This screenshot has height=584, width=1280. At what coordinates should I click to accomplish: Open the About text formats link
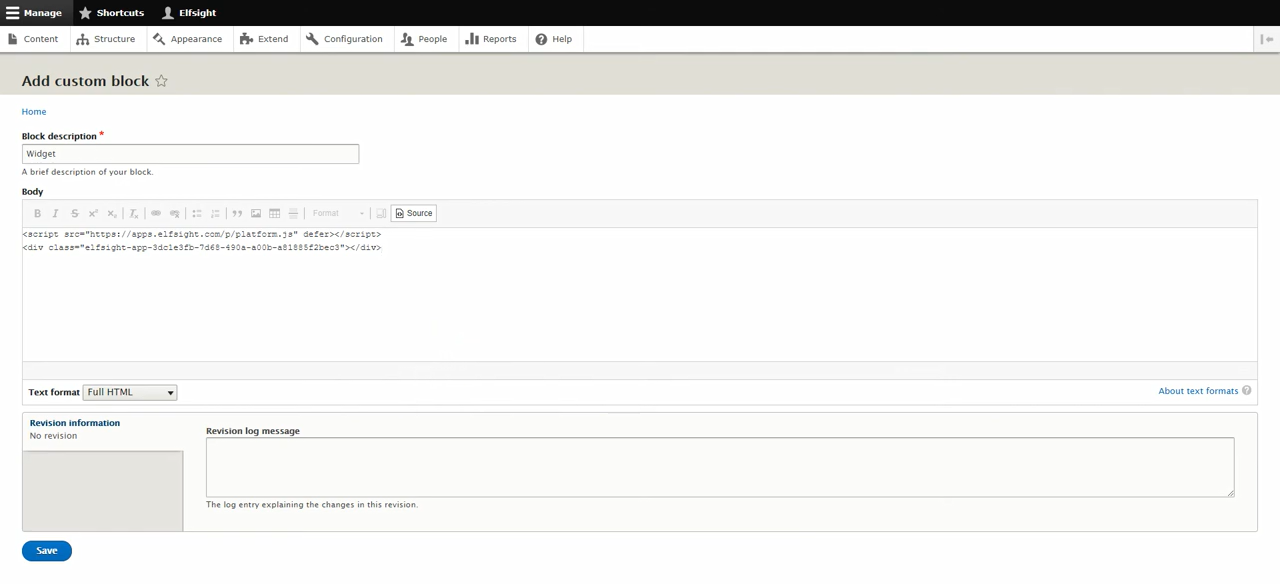(1198, 391)
